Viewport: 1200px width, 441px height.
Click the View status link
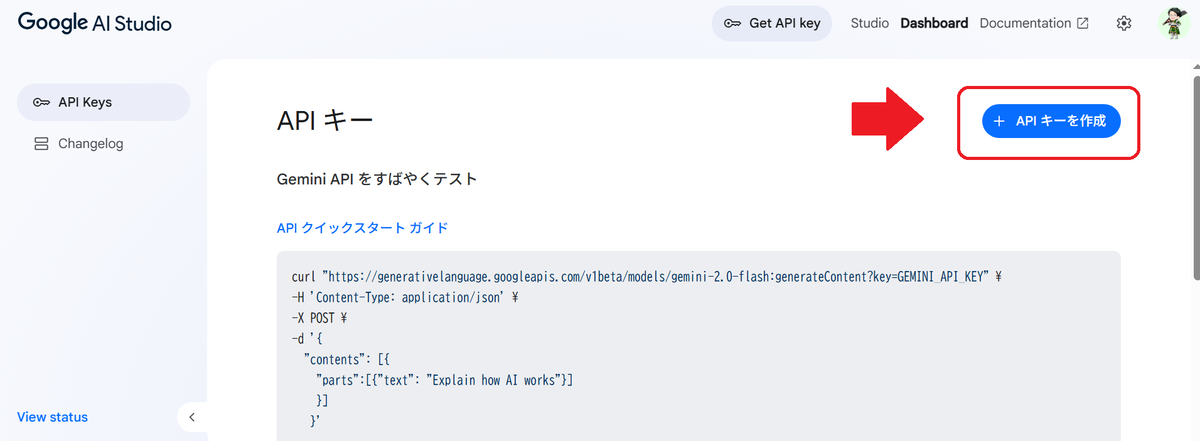pyautogui.click(x=52, y=417)
